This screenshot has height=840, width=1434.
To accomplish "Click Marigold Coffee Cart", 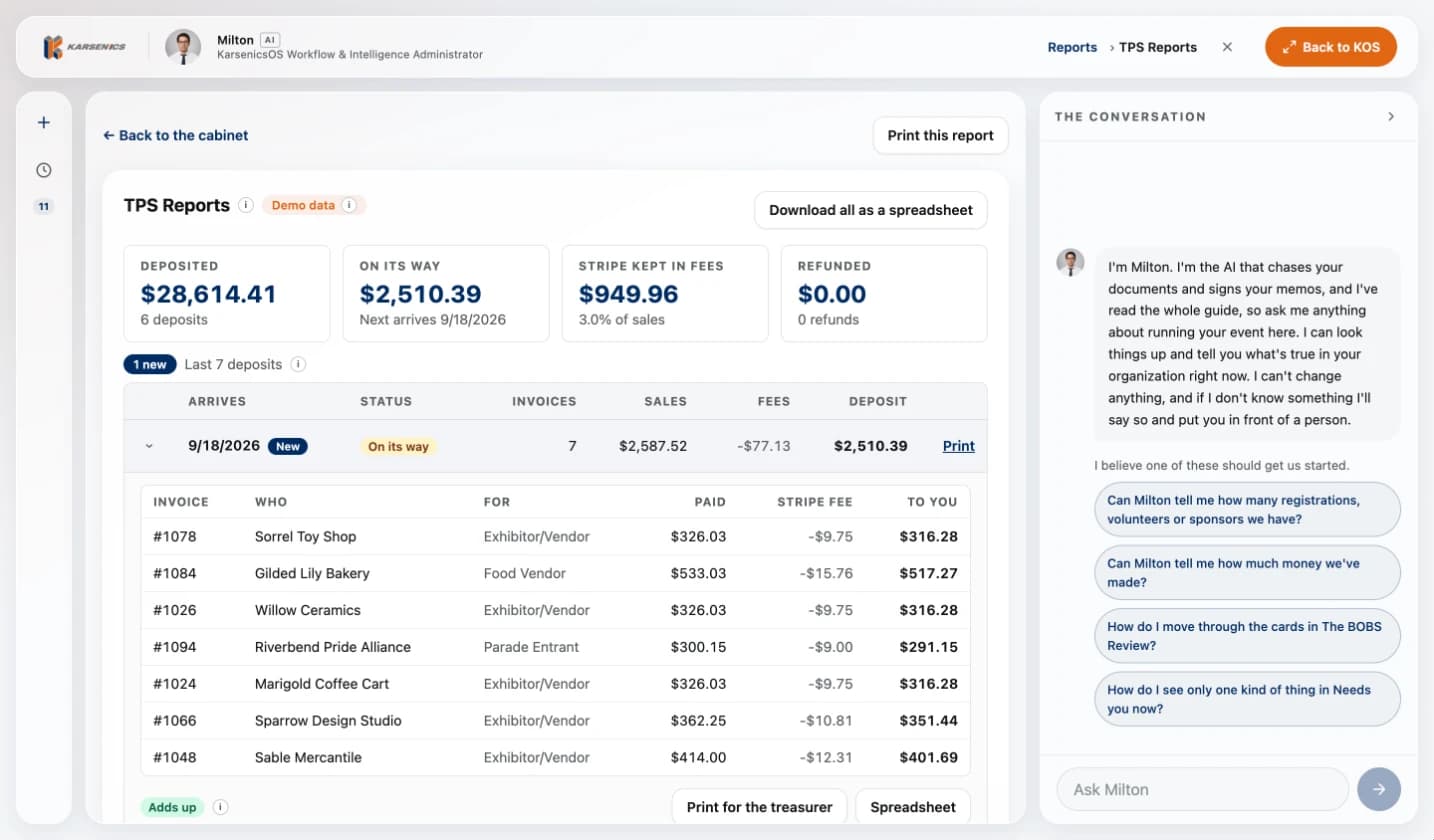I will click(x=322, y=684).
